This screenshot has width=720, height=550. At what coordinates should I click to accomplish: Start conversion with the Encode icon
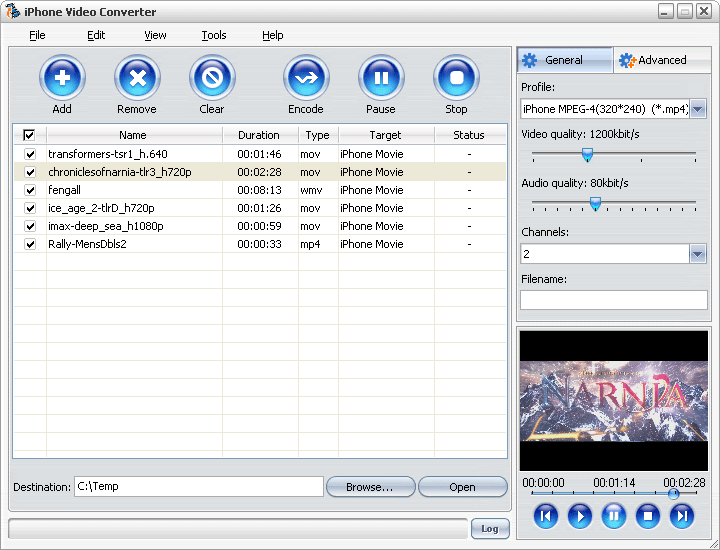tap(306, 78)
